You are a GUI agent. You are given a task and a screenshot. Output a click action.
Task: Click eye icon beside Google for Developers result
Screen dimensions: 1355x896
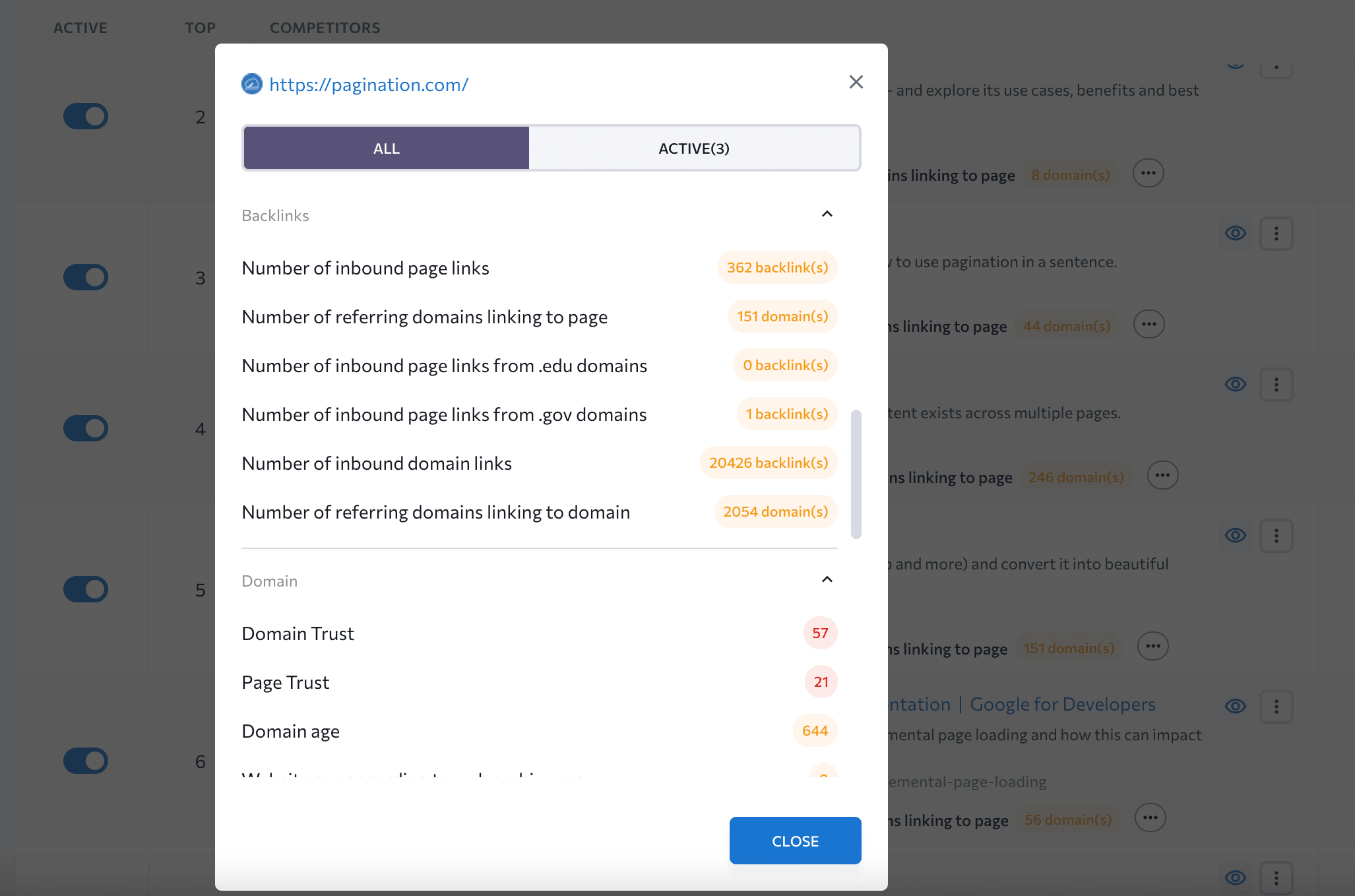[x=1235, y=706]
